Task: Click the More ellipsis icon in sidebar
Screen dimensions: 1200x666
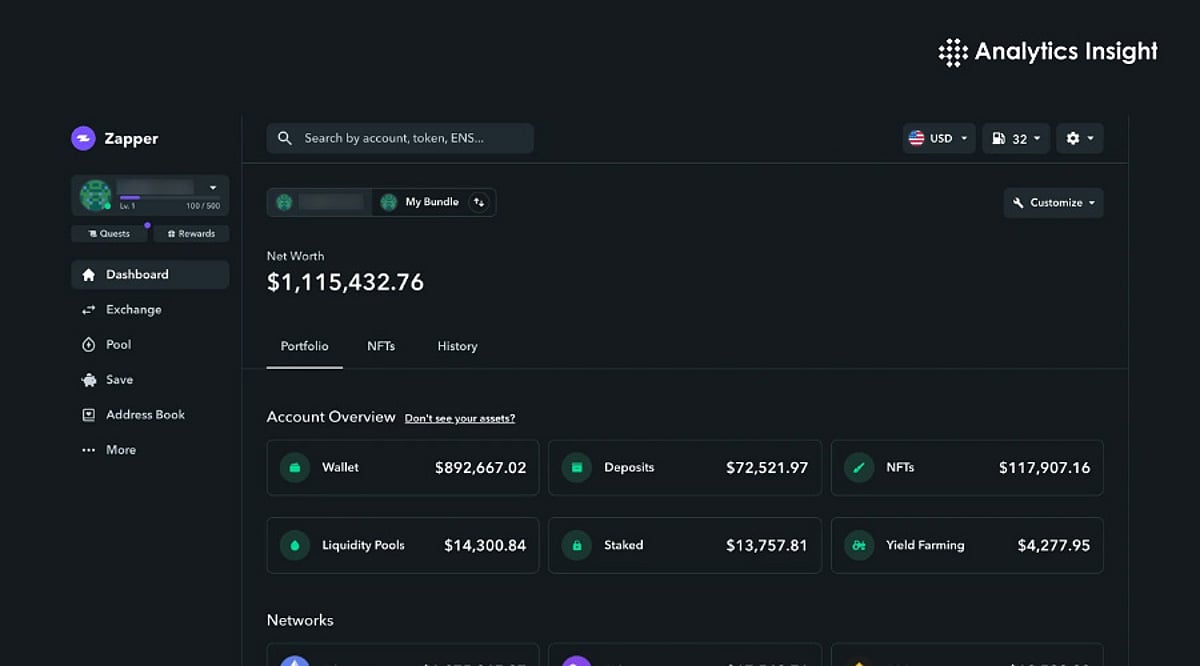Action: 88,449
